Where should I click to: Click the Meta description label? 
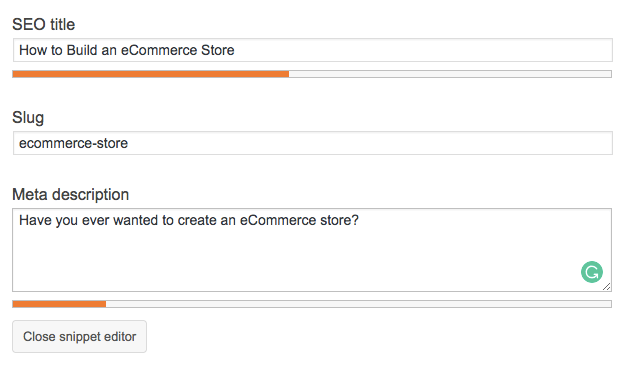[x=71, y=195]
